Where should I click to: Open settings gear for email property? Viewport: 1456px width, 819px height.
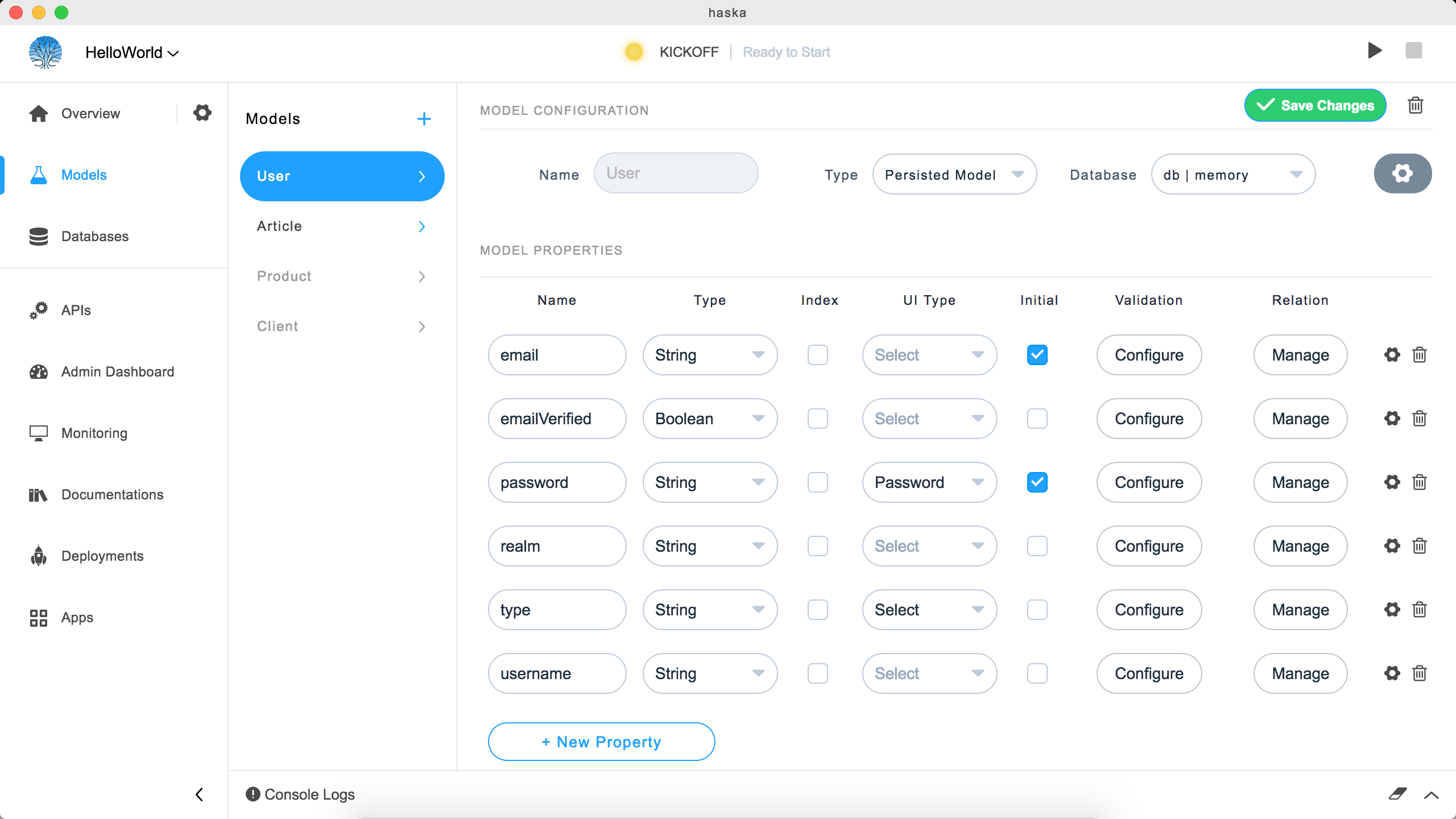point(1392,355)
